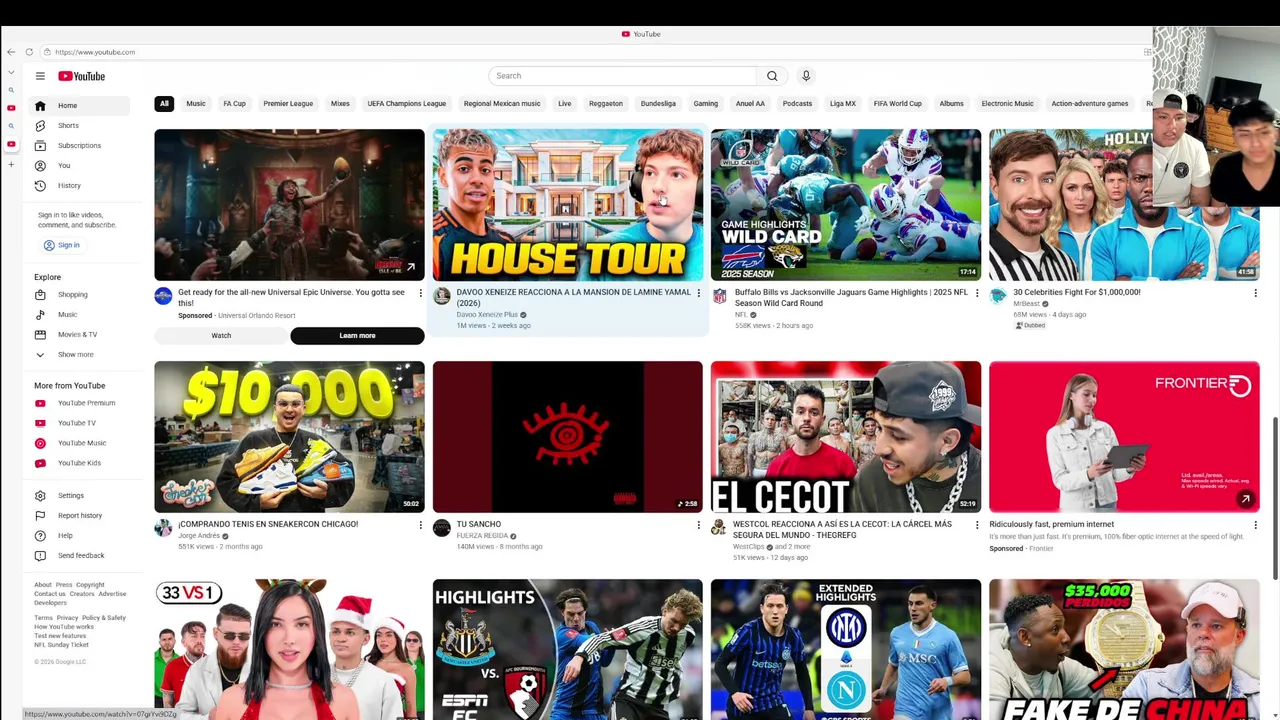The image size is (1280, 720).
Task: Open Report history
Action: point(79,515)
